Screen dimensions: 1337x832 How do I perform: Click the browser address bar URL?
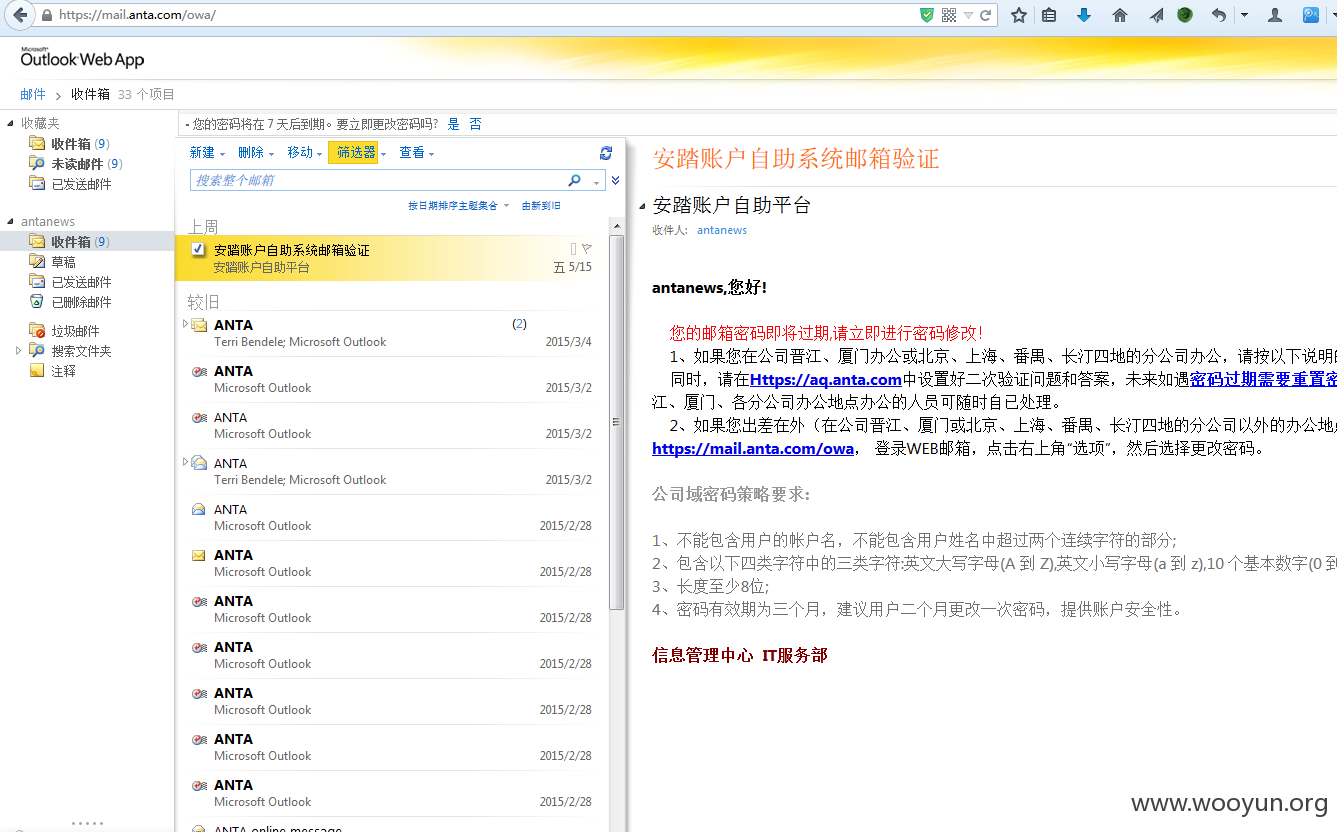tap(137, 15)
